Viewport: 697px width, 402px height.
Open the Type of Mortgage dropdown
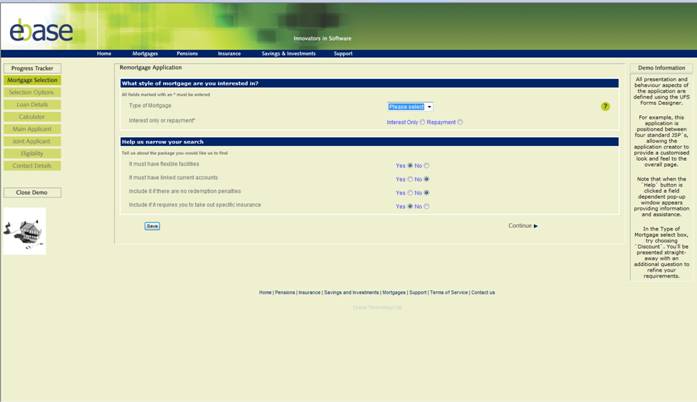(410, 106)
